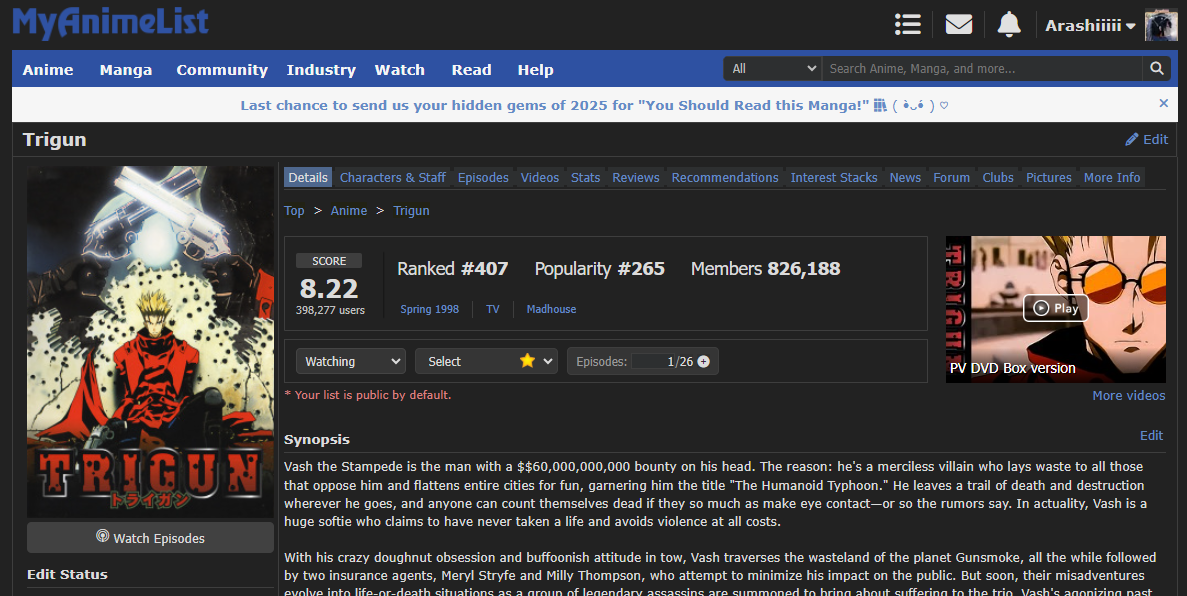Screen dimensions: 1187x596
Task: Click the watched episodes number field
Action: click(x=653, y=362)
